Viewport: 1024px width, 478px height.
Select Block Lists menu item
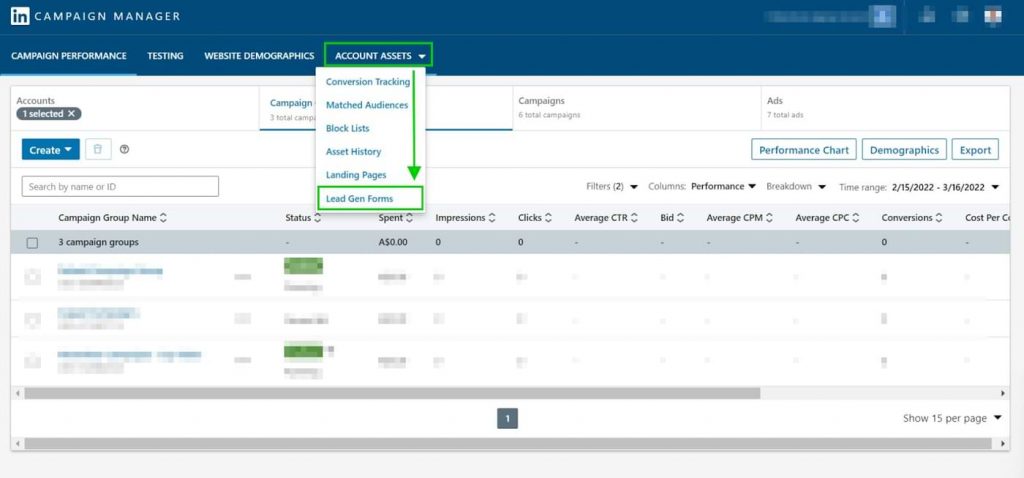pyautogui.click(x=347, y=129)
